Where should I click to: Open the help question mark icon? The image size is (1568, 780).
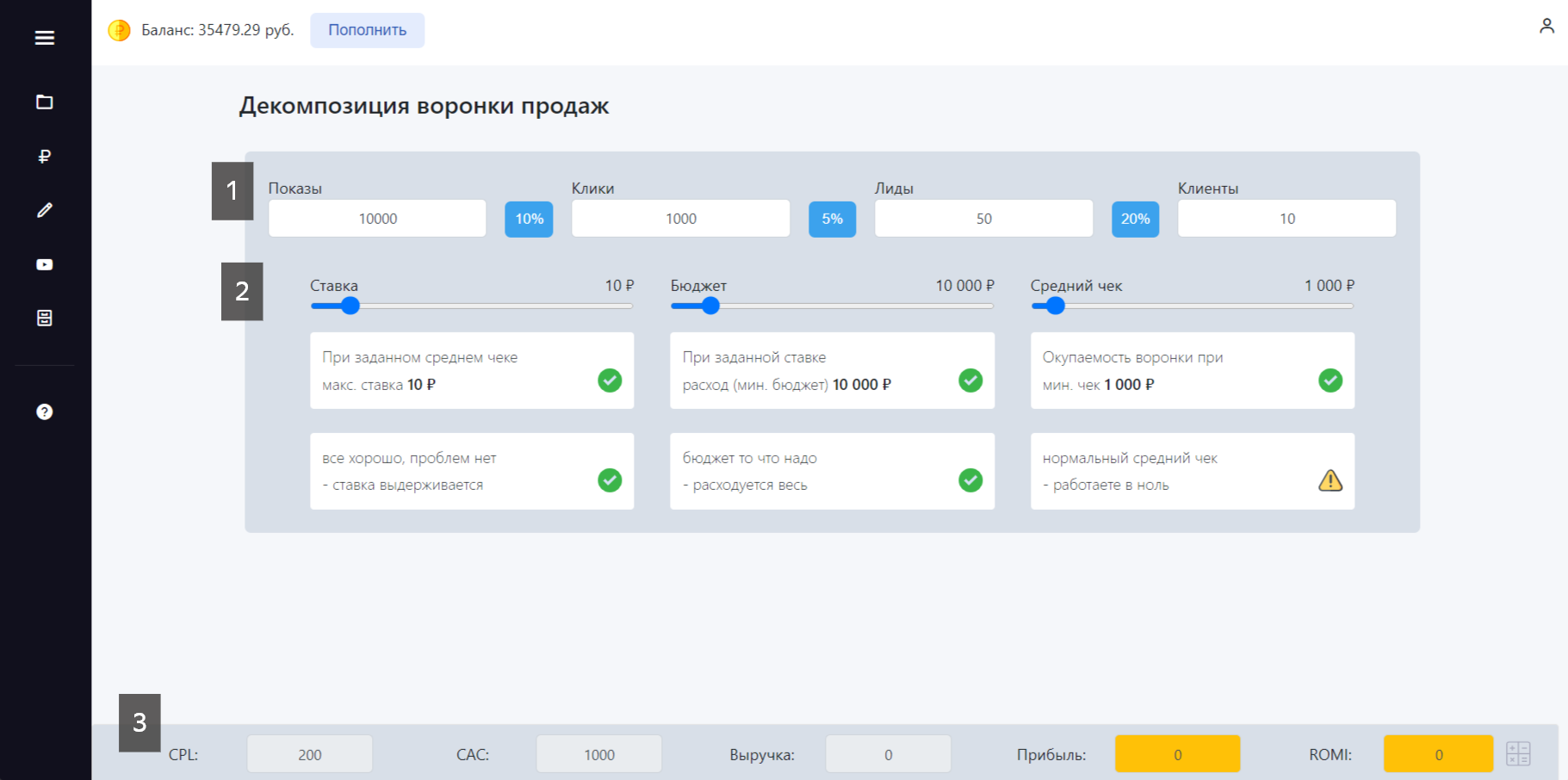[x=45, y=412]
